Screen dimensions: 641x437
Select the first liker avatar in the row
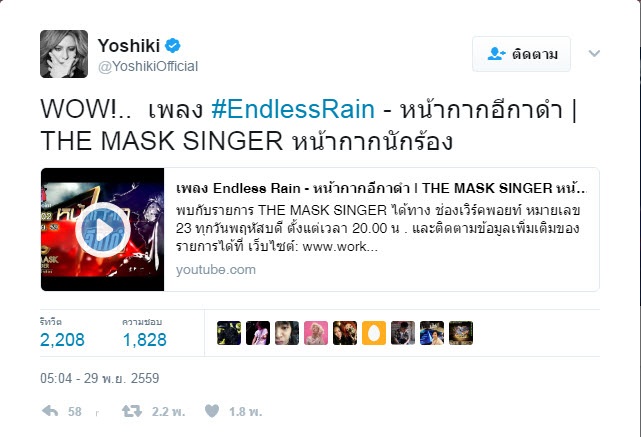click(229, 333)
